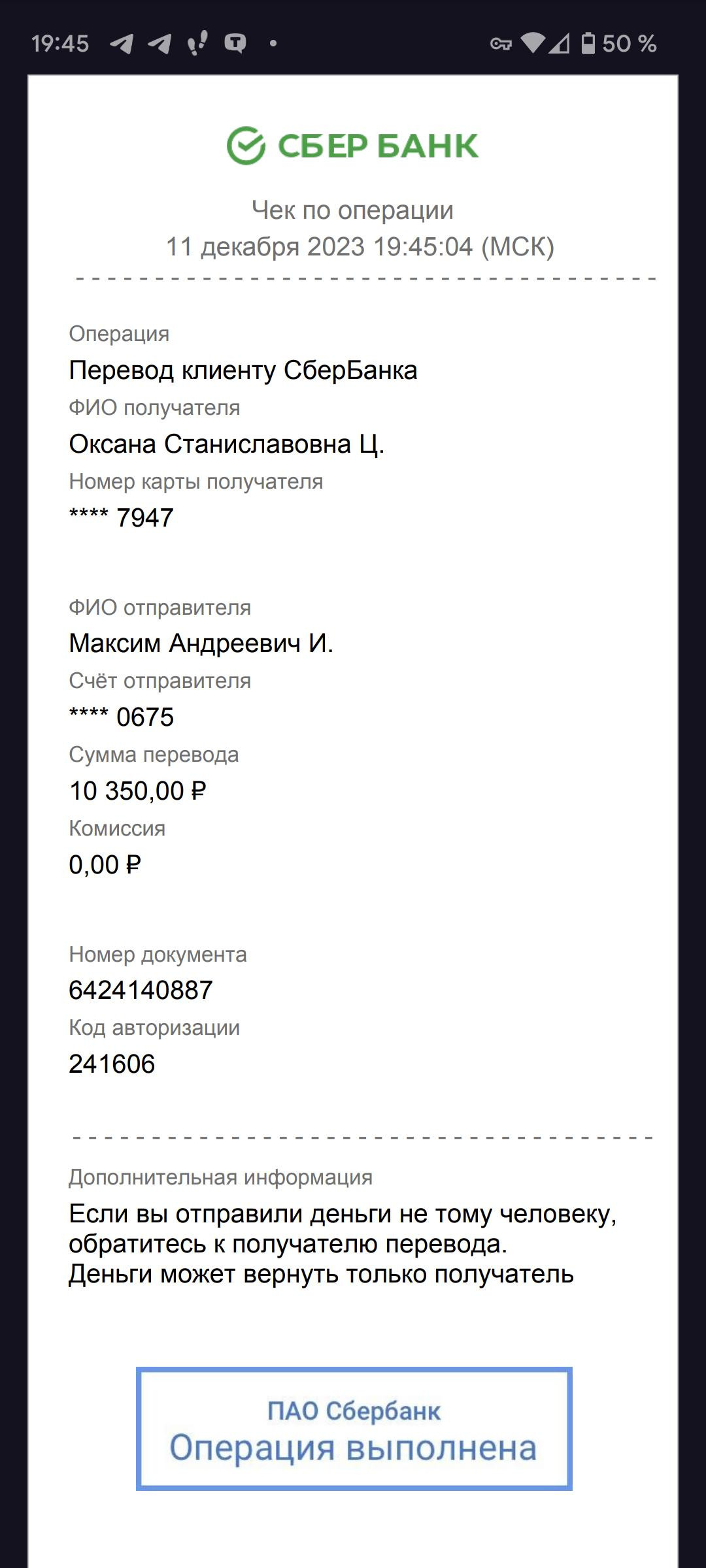Tap the recipient card number ending 7947
The image size is (706, 1568).
pos(122,518)
